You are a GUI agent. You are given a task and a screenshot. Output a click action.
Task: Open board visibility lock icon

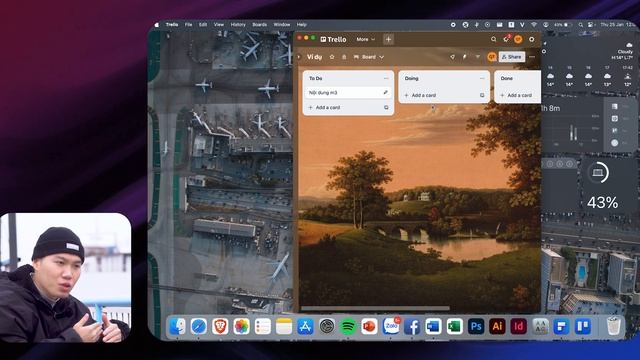point(344,57)
